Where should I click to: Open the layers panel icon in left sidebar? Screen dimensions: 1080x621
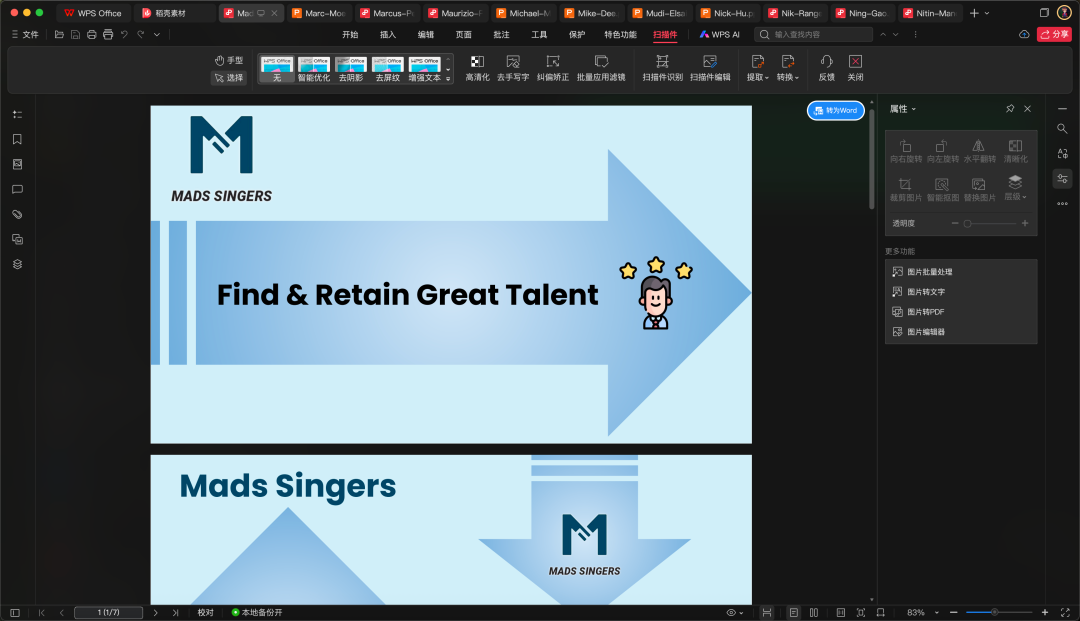(17, 264)
